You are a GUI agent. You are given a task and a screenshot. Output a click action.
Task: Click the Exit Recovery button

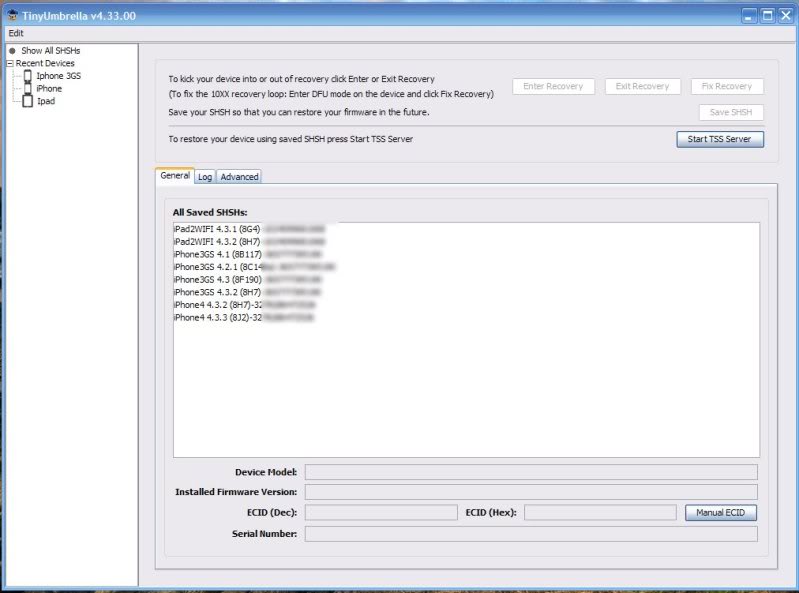642,86
